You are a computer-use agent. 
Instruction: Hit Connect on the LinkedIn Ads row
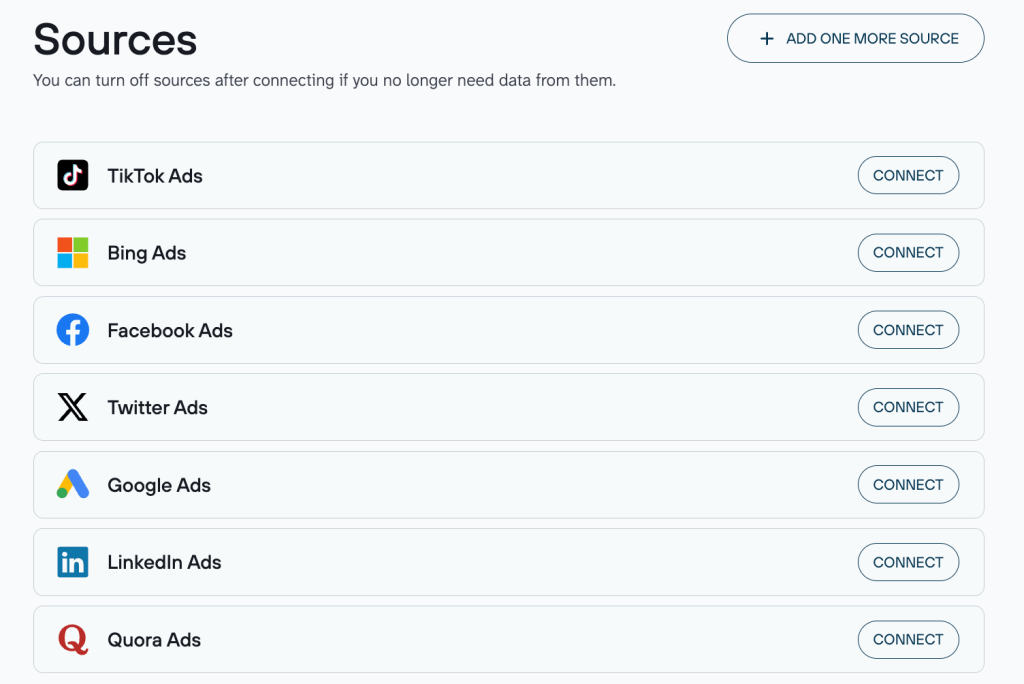tap(907, 562)
